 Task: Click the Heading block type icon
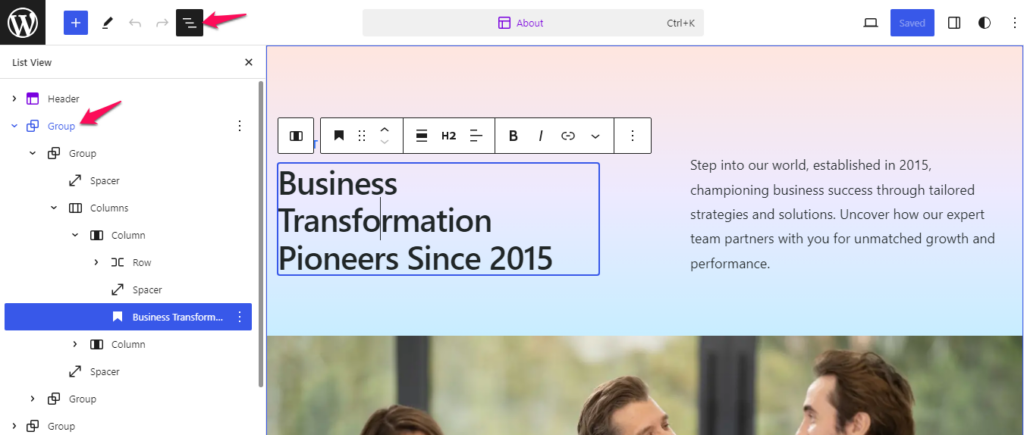tap(339, 135)
